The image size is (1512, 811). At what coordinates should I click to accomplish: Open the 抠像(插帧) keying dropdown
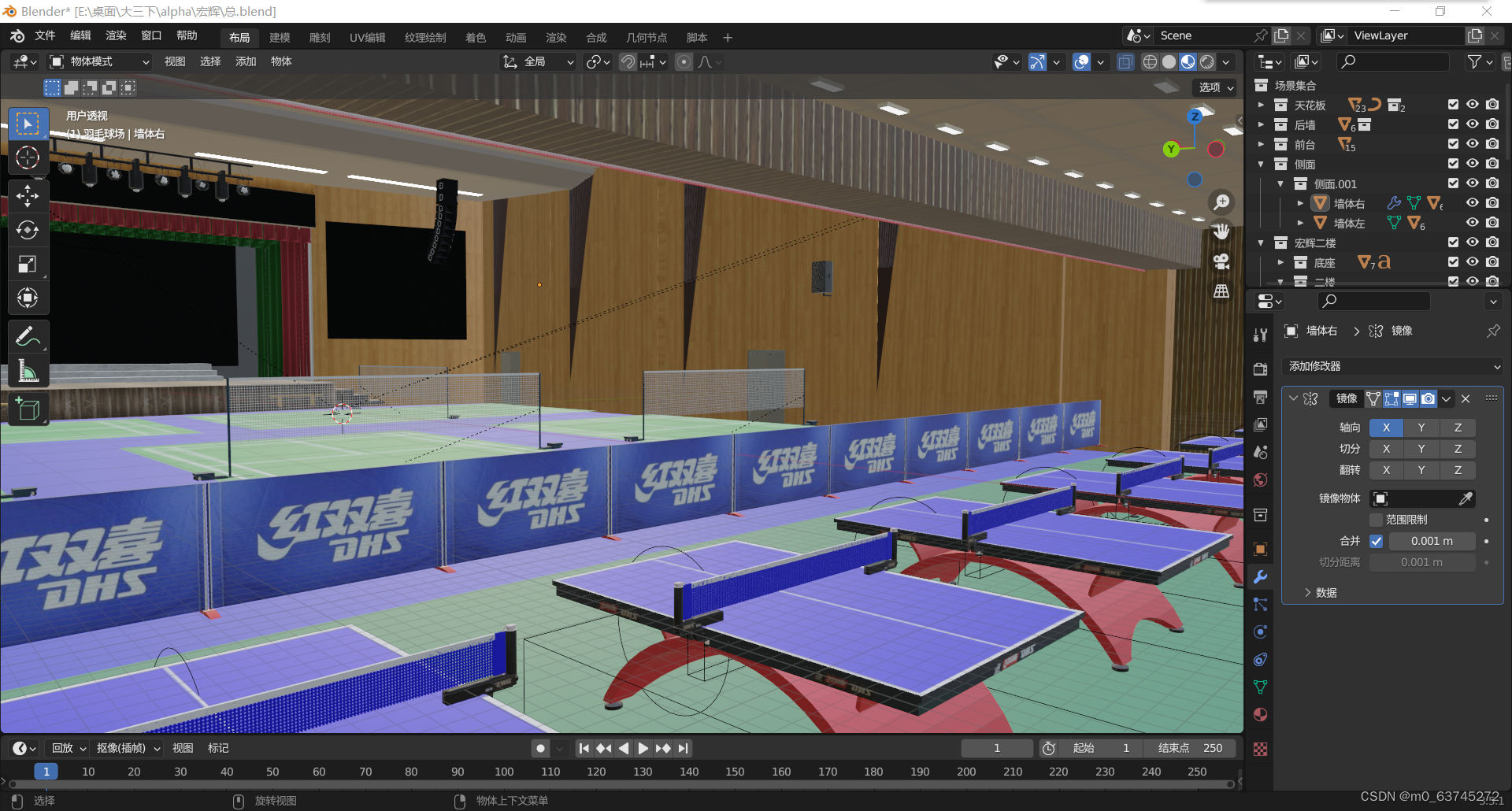pos(128,748)
